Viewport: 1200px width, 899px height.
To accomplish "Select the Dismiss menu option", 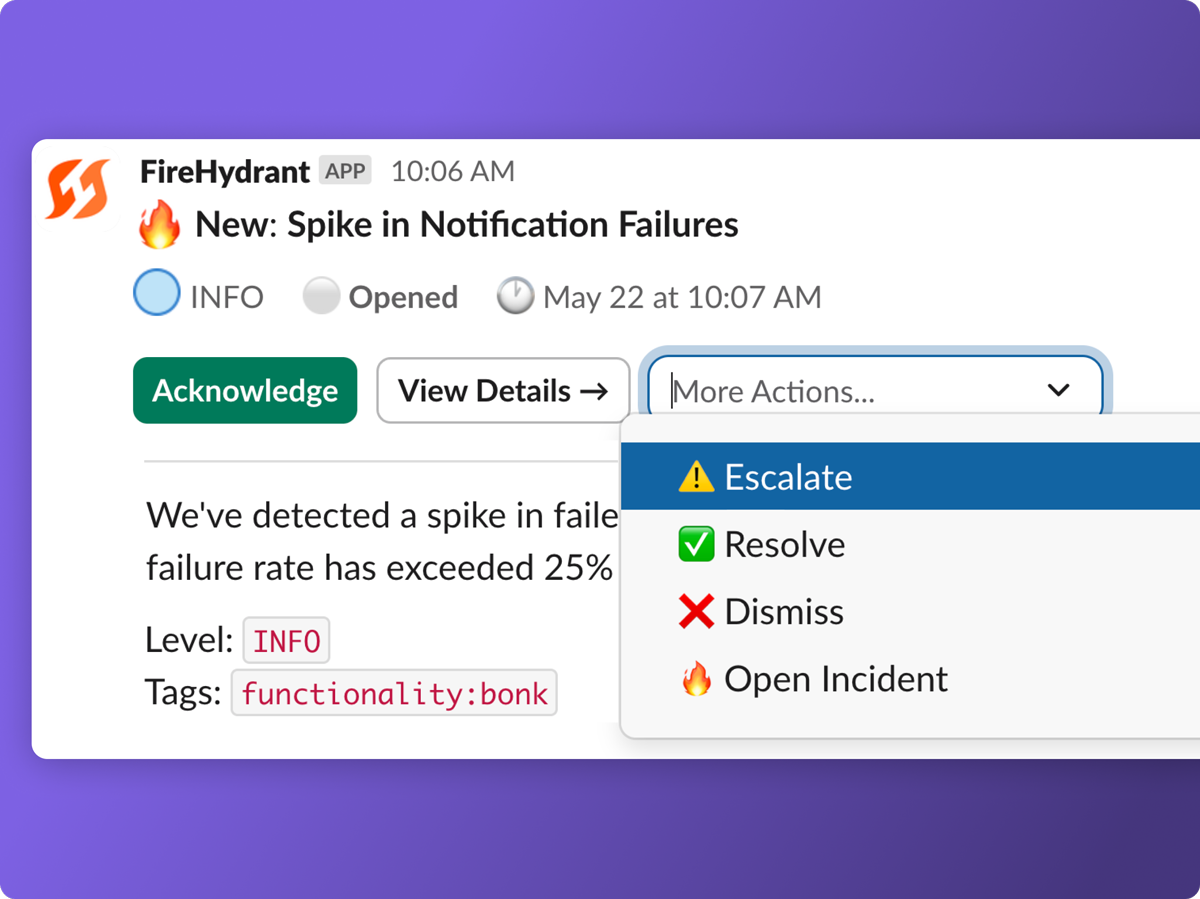I will (x=910, y=612).
